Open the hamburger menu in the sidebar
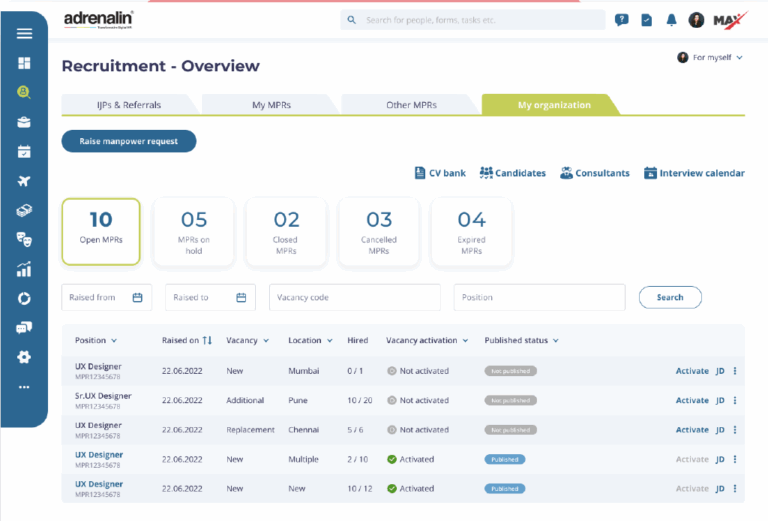 click(x=24, y=33)
